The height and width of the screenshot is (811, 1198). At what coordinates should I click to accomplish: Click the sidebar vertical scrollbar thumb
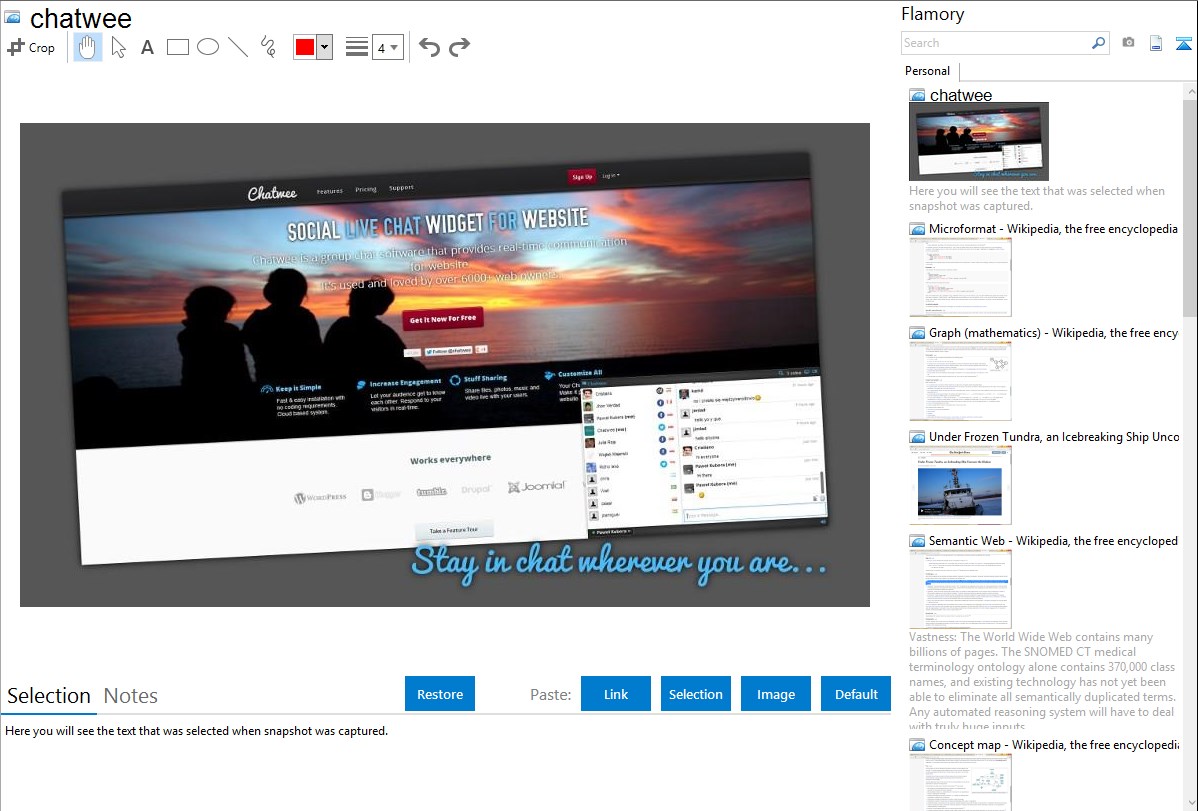coord(1190,206)
